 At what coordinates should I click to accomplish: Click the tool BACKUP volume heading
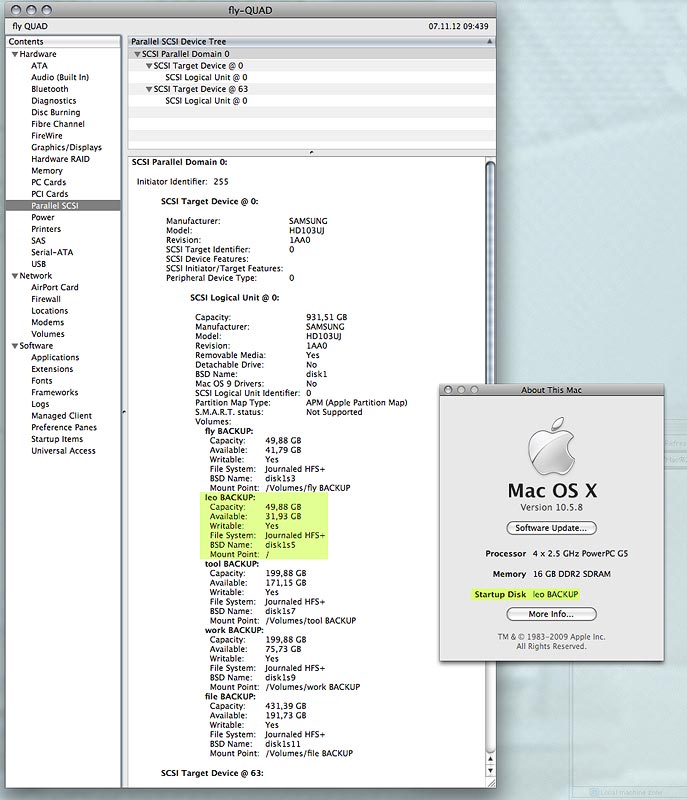click(x=232, y=564)
